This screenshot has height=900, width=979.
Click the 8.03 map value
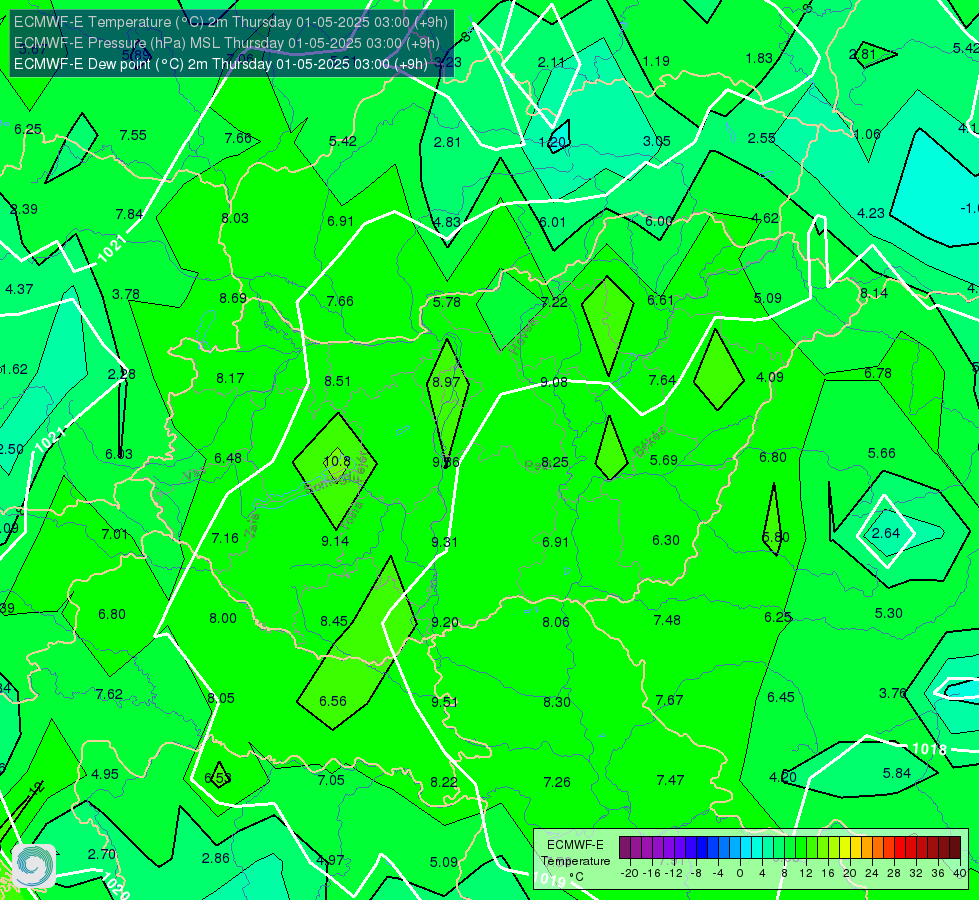235,219
